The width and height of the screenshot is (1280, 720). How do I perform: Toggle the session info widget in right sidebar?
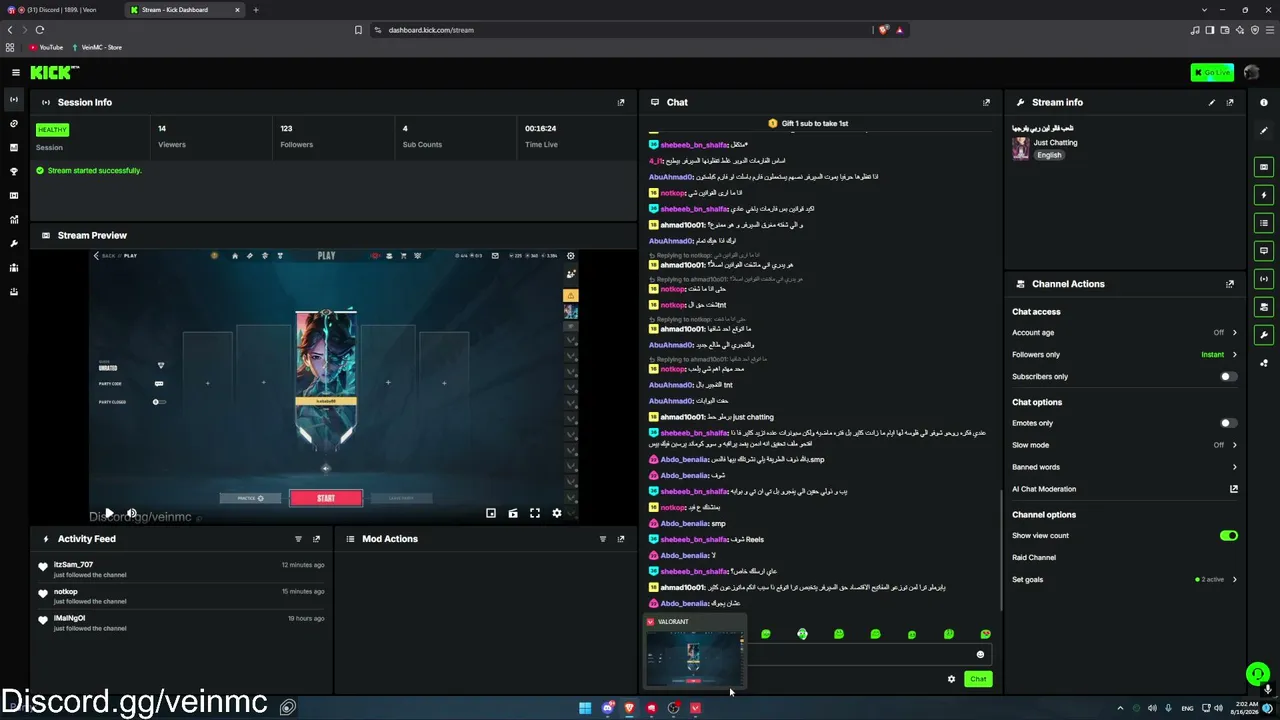(x=1264, y=279)
